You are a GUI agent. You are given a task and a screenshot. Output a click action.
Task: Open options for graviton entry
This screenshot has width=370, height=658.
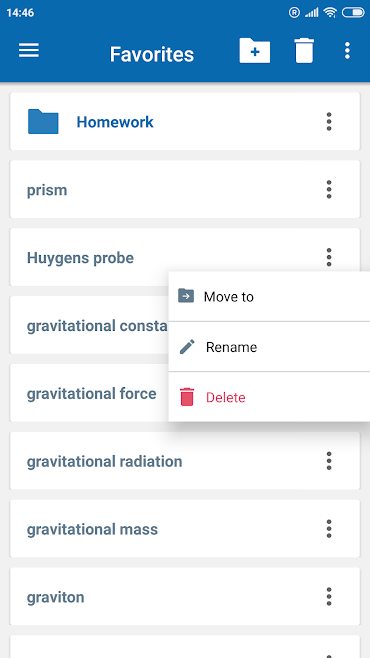tap(329, 597)
